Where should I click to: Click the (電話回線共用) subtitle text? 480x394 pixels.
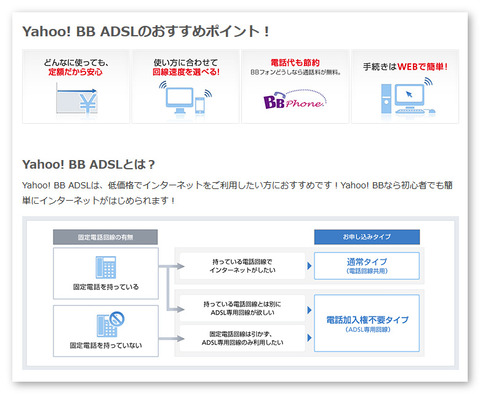click(367, 271)
